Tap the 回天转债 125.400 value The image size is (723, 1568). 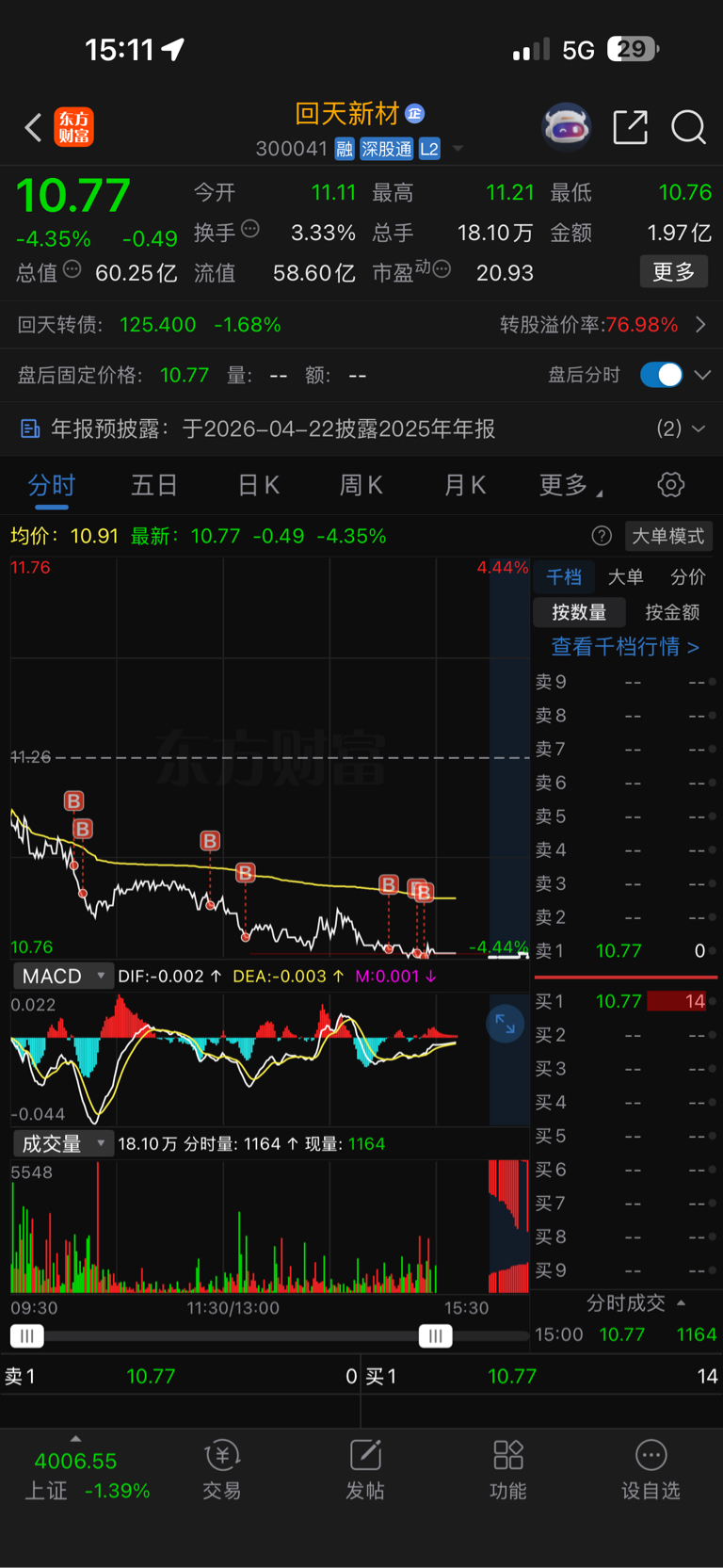pyautogui.click(x=158, y=325)
